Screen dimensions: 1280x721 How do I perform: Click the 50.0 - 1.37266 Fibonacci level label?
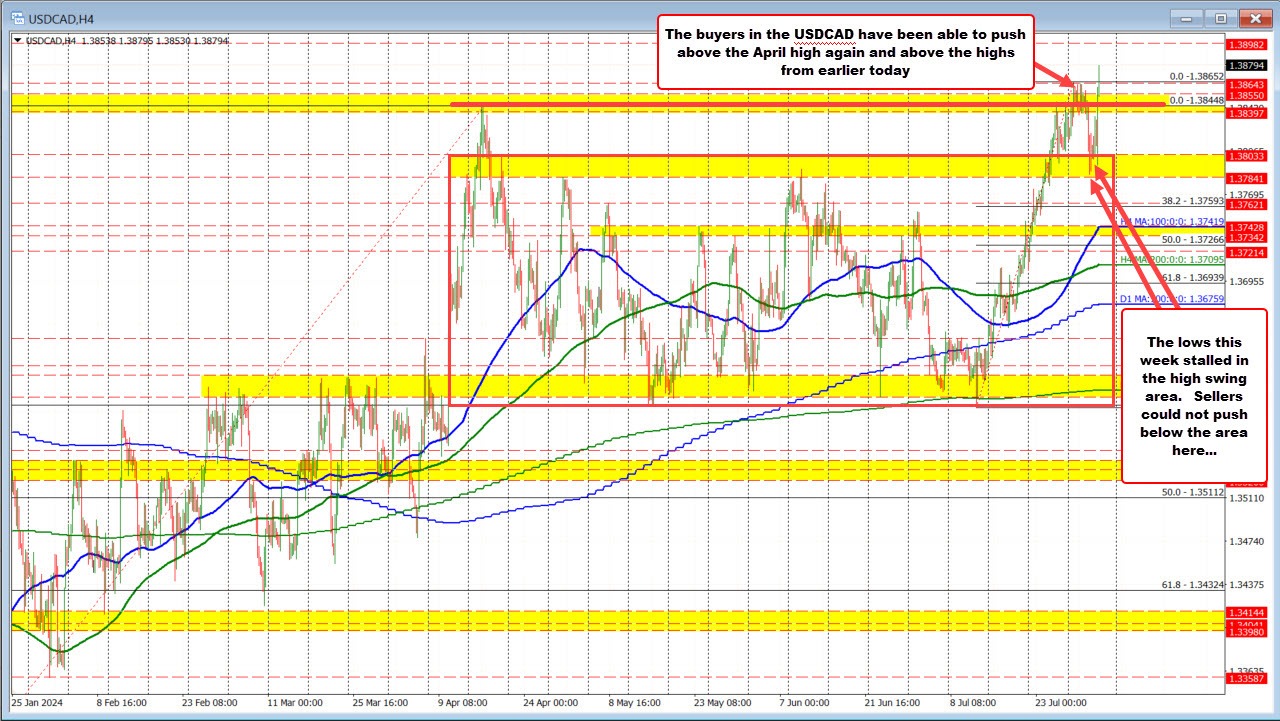1192,239
